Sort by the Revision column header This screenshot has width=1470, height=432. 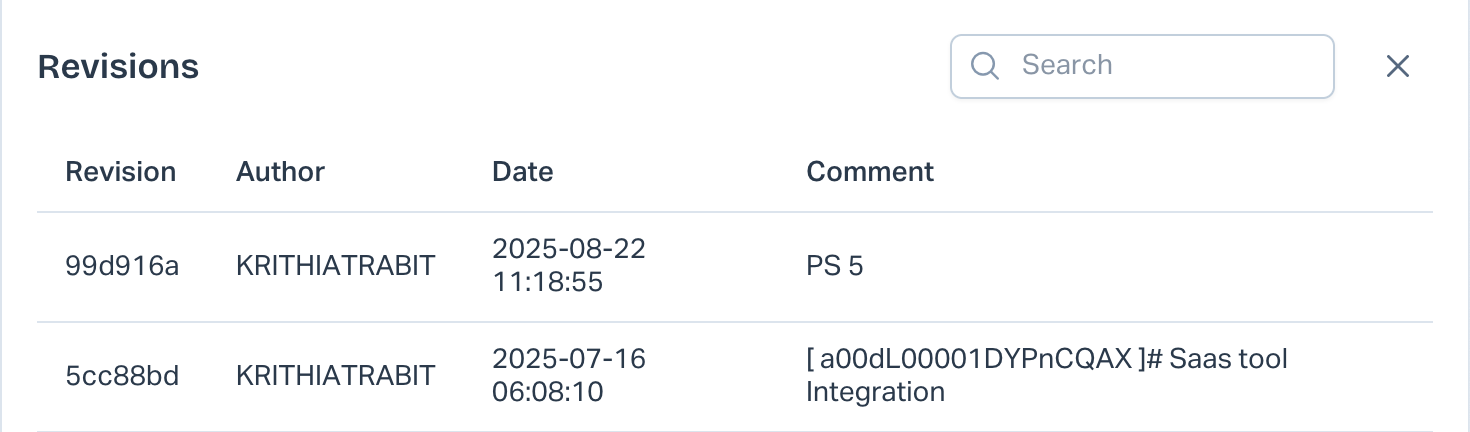pyautogui.click(x=120, y=172)
